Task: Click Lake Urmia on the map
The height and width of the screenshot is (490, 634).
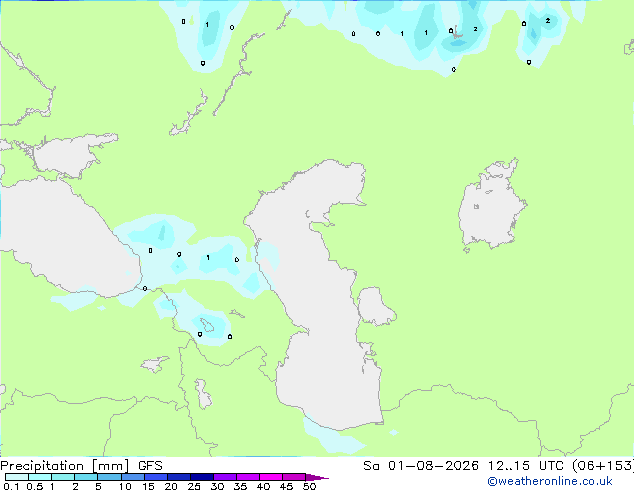Action: [x=203, y=394]
